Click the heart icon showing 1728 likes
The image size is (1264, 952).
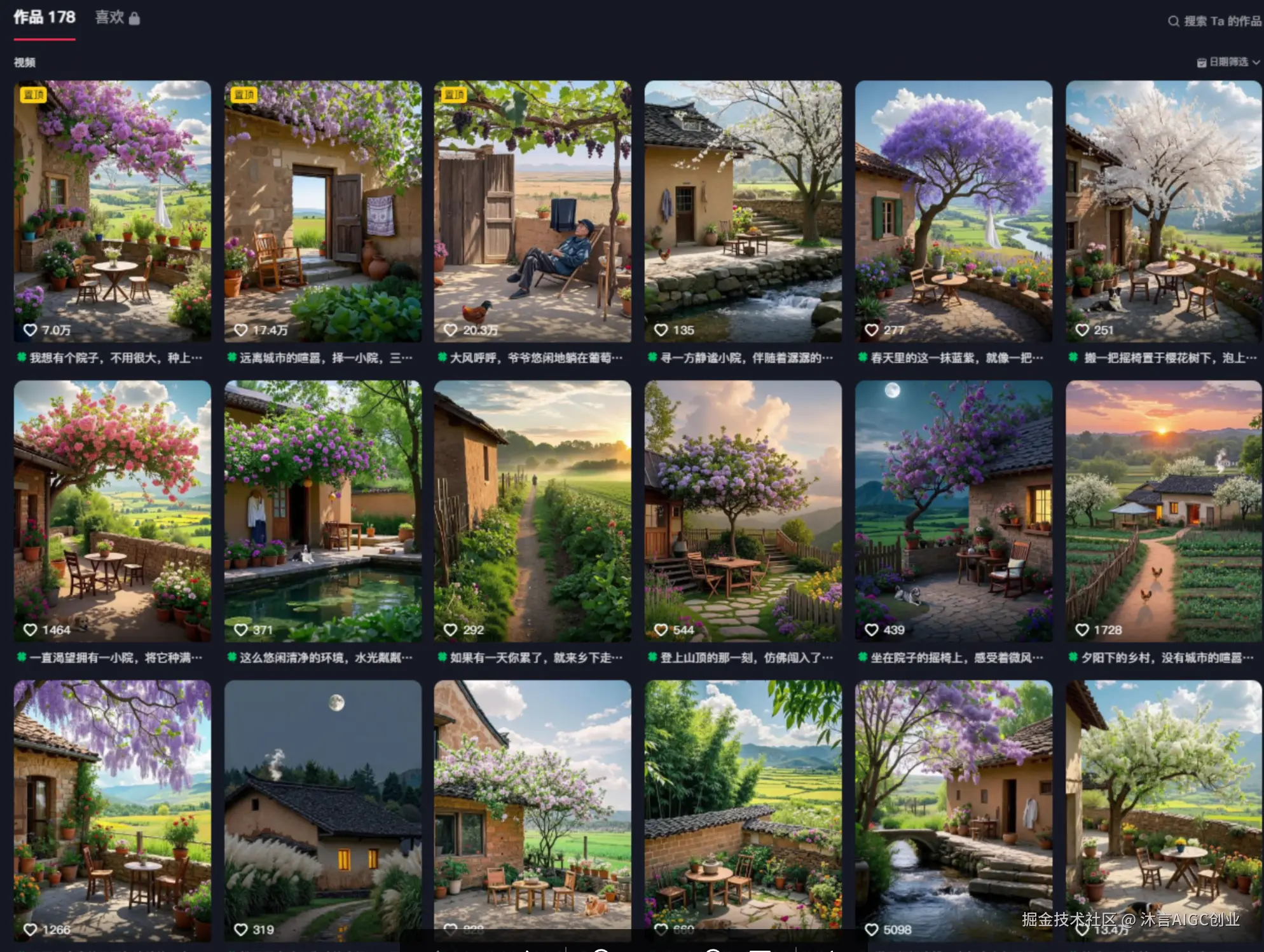pos(1082,630)
